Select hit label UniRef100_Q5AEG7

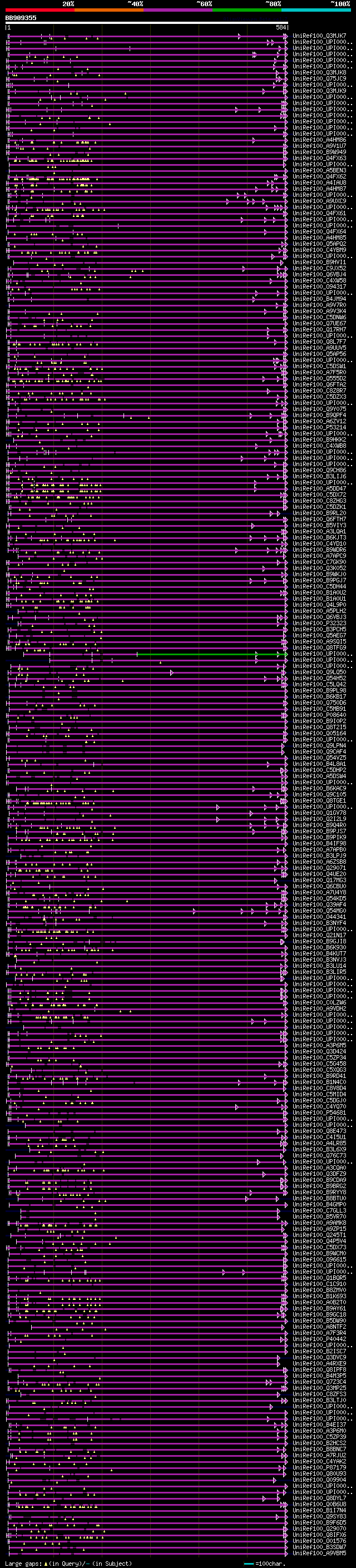(x=319, y=635)
